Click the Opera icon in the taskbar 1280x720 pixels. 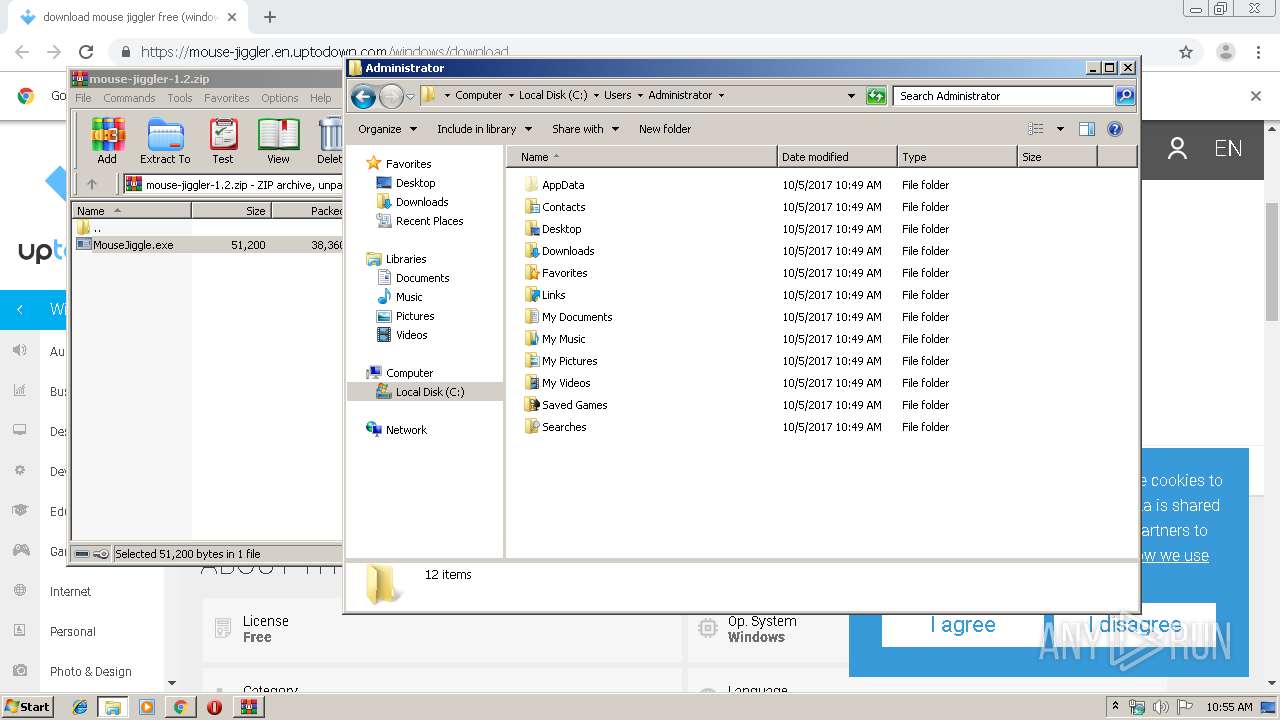(x=214, y=707)
